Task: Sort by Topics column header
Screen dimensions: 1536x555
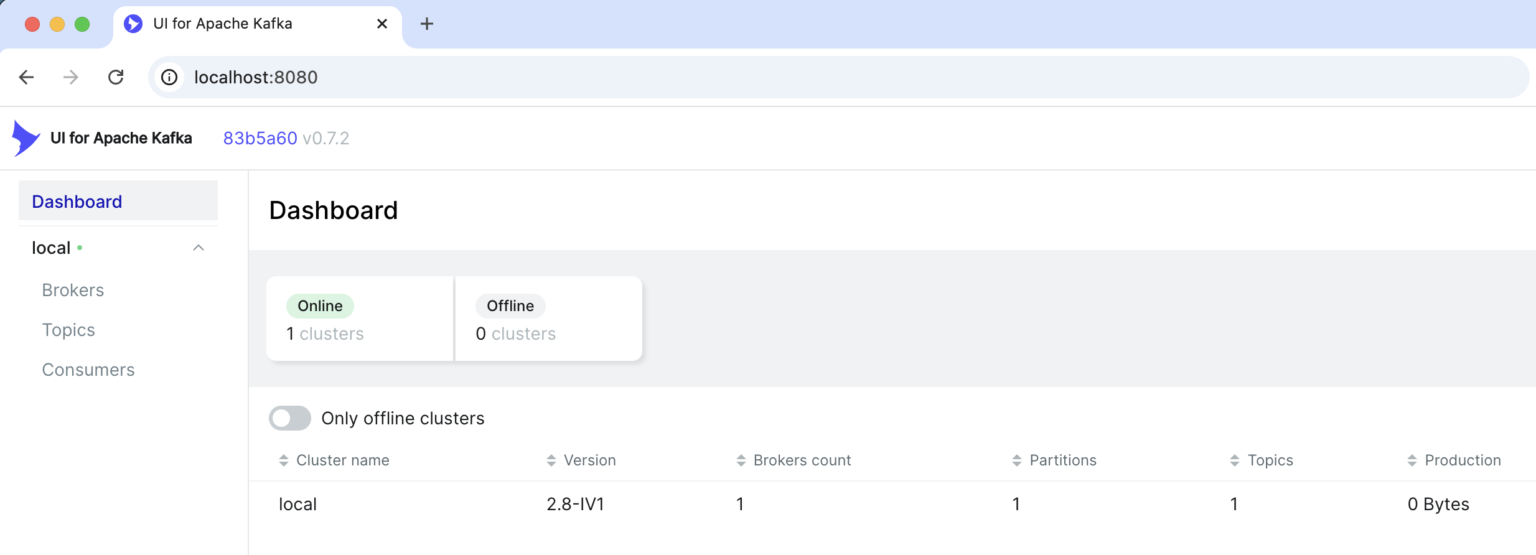Action: 1261,461
